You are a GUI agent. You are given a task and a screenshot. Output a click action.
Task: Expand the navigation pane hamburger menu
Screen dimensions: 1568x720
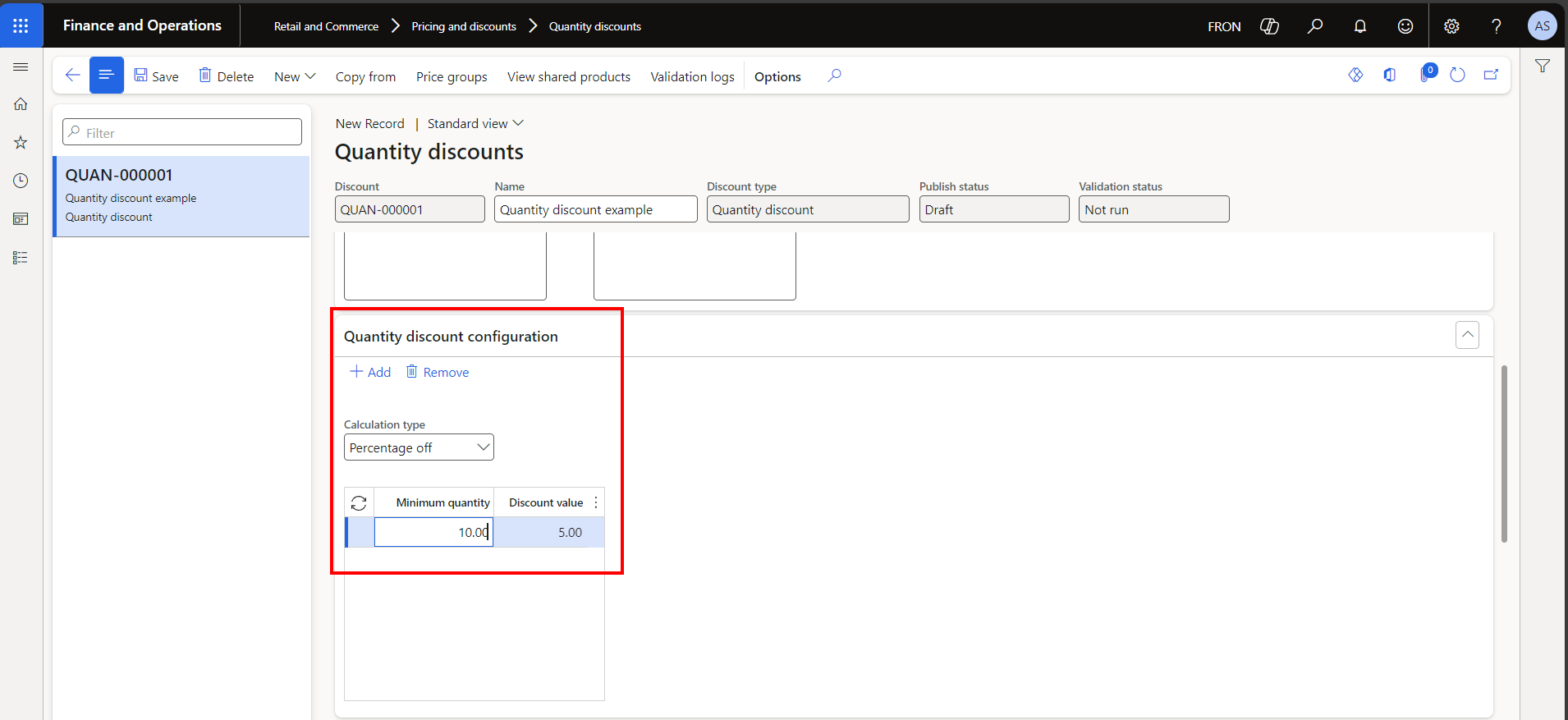click(x=21, y=66)
